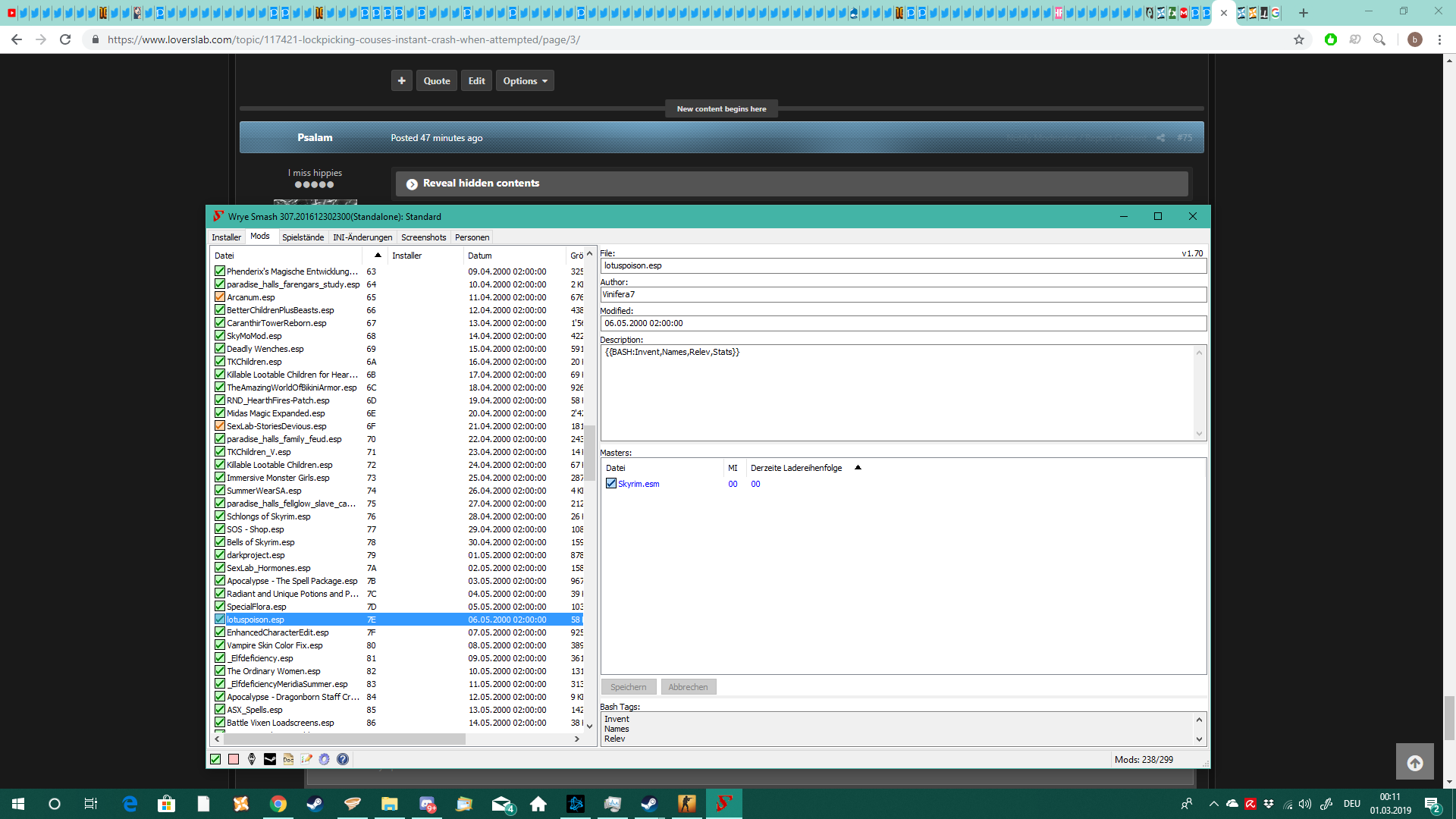This screenshot has height=819, width=1456.
Task: Open Microsoft Store from the taskbar
Action: (x=166, y=804)
